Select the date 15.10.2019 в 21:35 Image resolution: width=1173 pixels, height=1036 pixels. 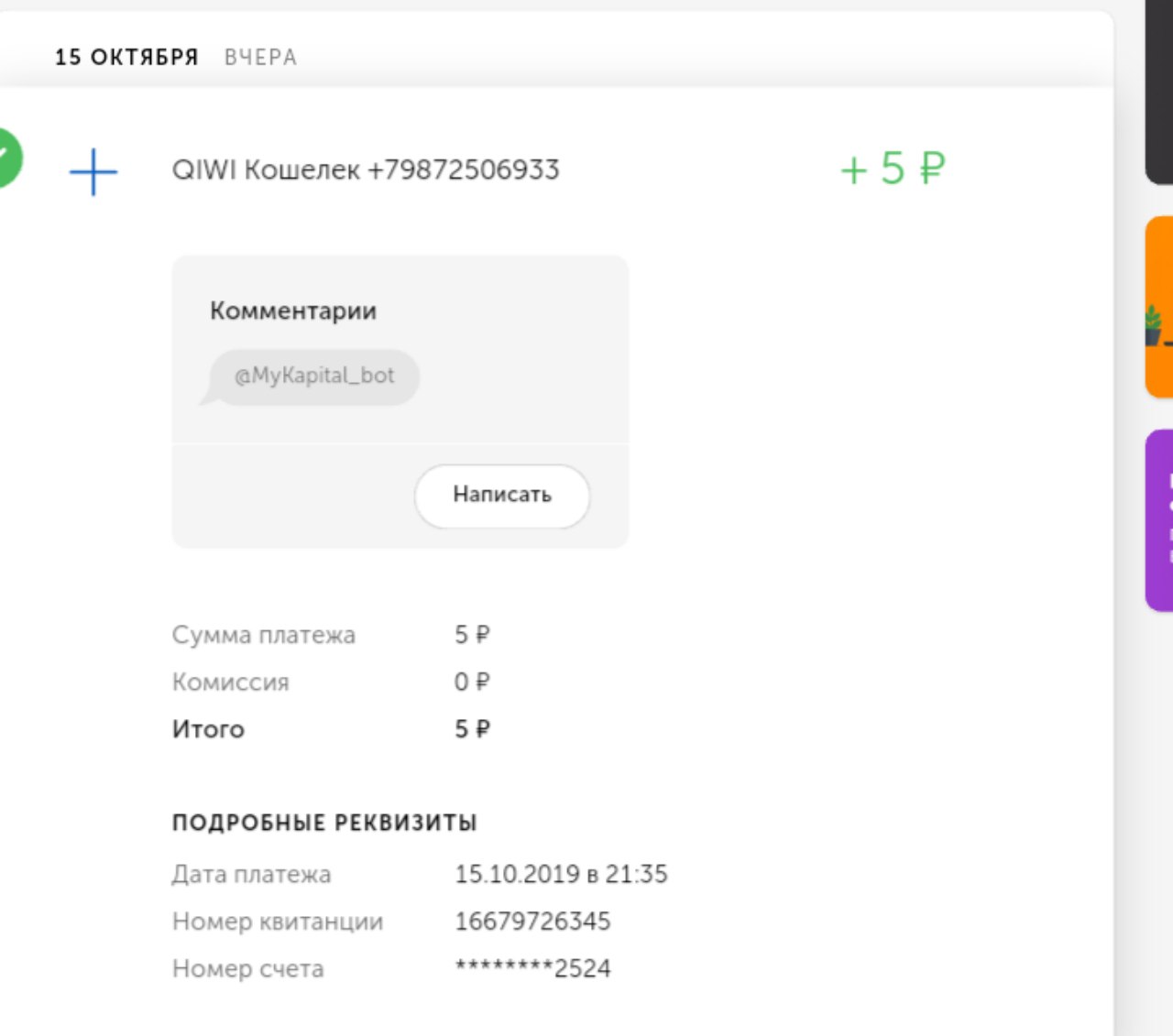coord(561,874)
